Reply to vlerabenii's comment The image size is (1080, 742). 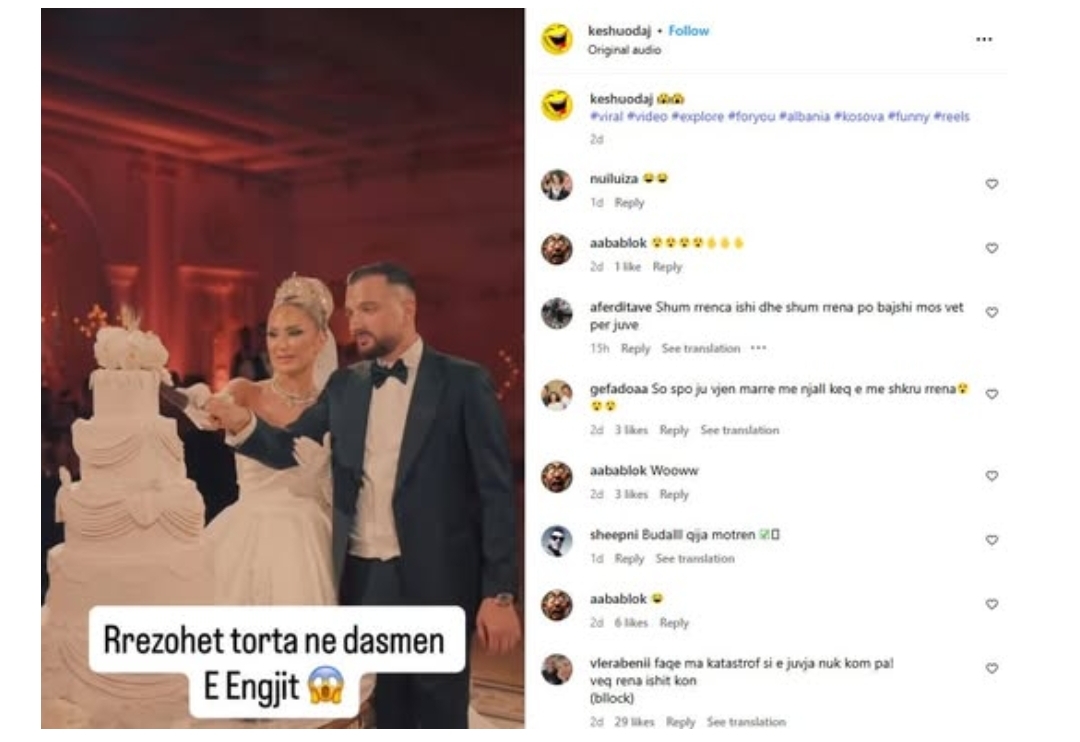click(x=681, y=722)
